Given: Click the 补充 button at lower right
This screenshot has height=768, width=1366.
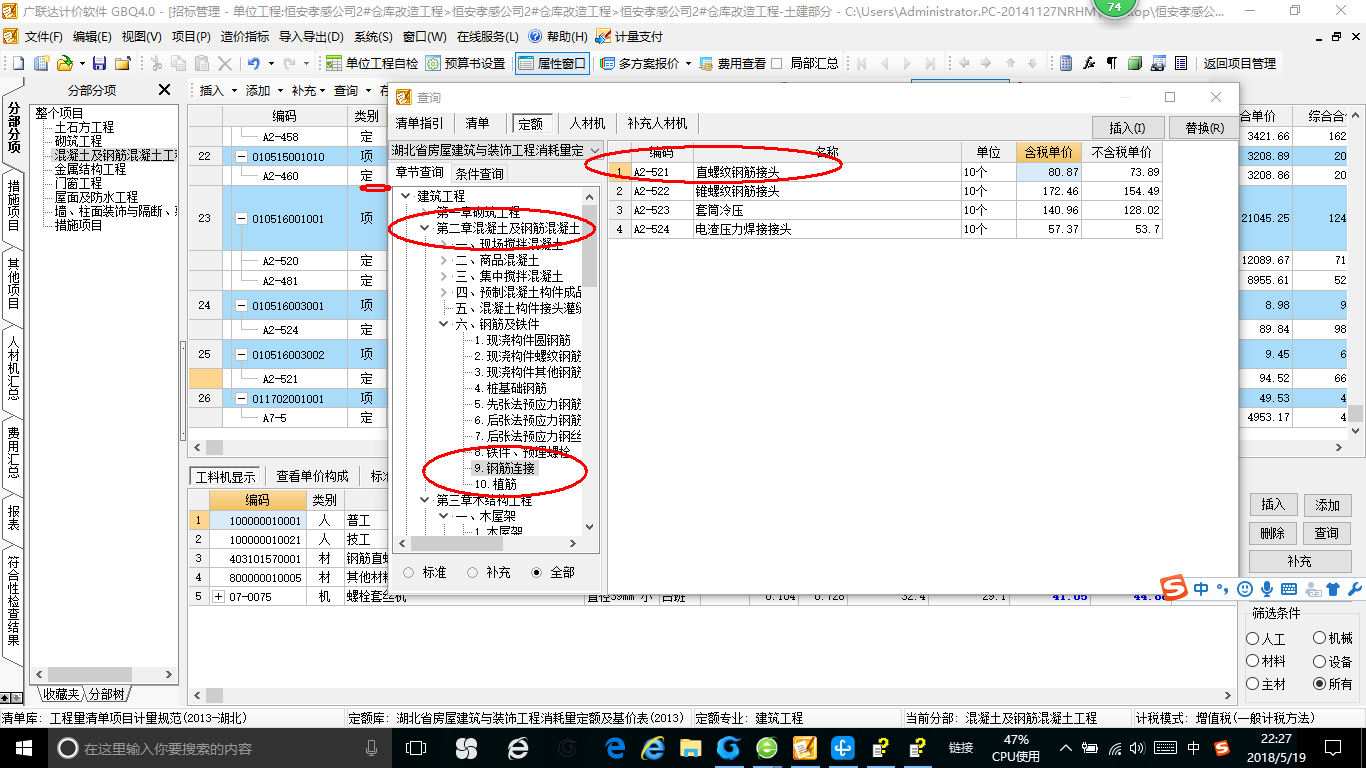Looking at the screenshot, I should pos(1299,561).
